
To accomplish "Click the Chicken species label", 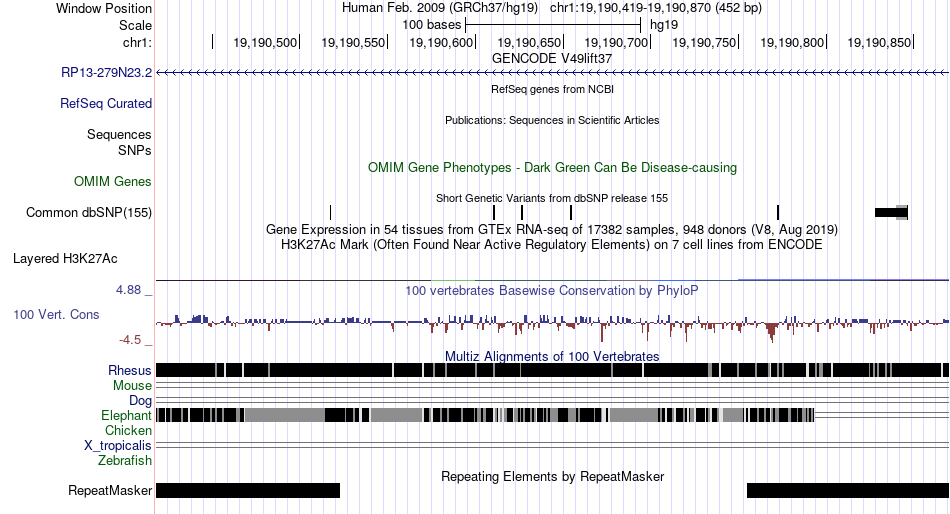I will click(x=128, y=430).
